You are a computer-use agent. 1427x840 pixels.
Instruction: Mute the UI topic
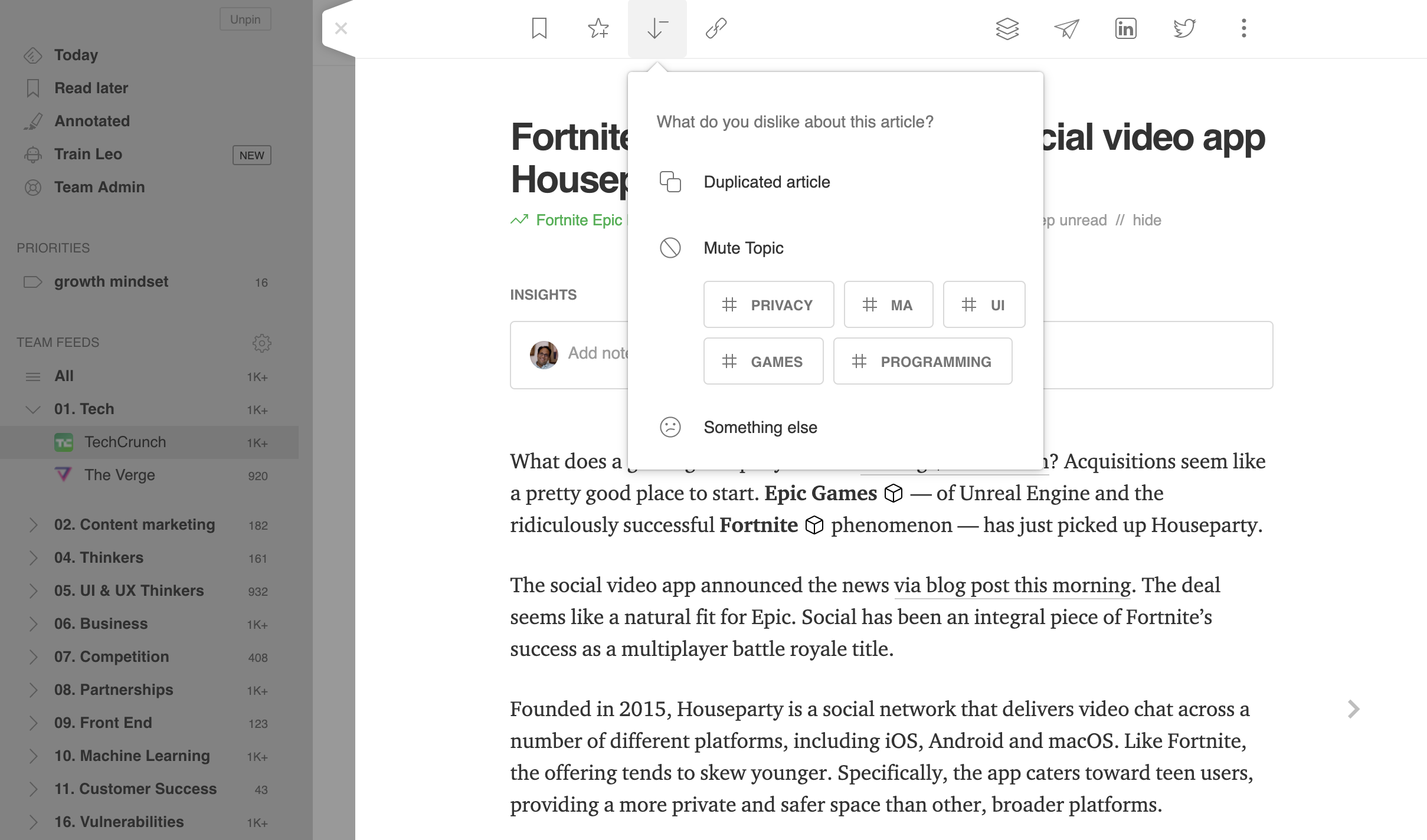pyautogui.click(x=984, y=304)
